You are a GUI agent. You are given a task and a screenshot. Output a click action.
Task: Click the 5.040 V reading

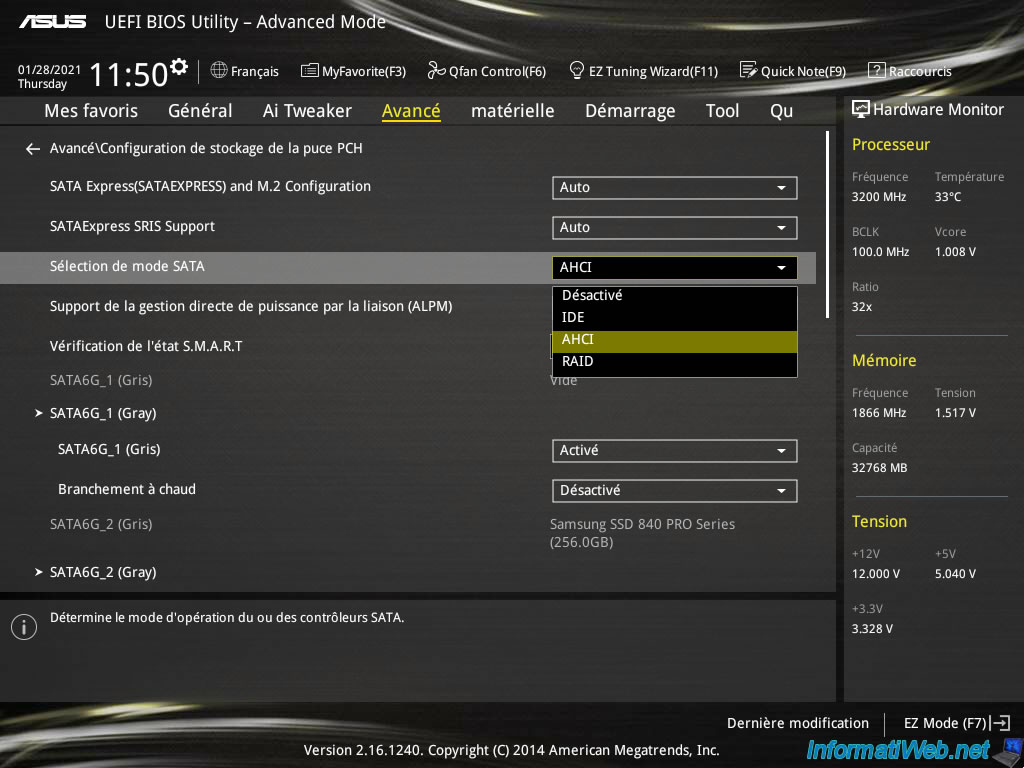(x=955, y=573)
